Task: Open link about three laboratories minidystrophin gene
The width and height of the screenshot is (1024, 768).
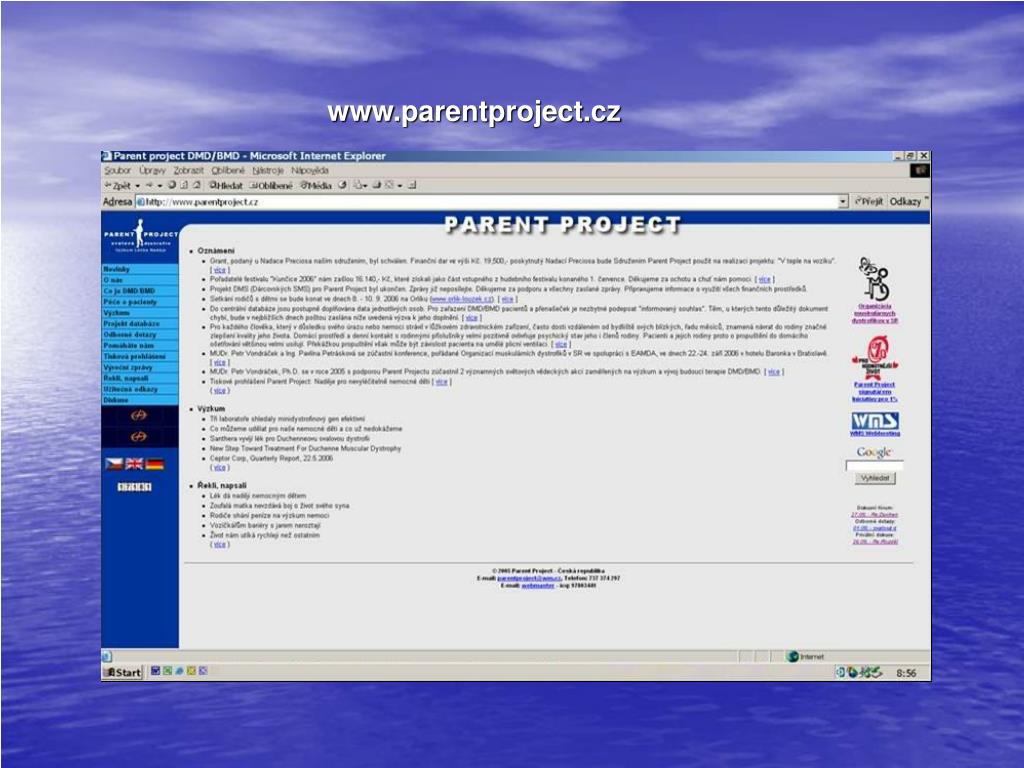Action: [287, 419]
